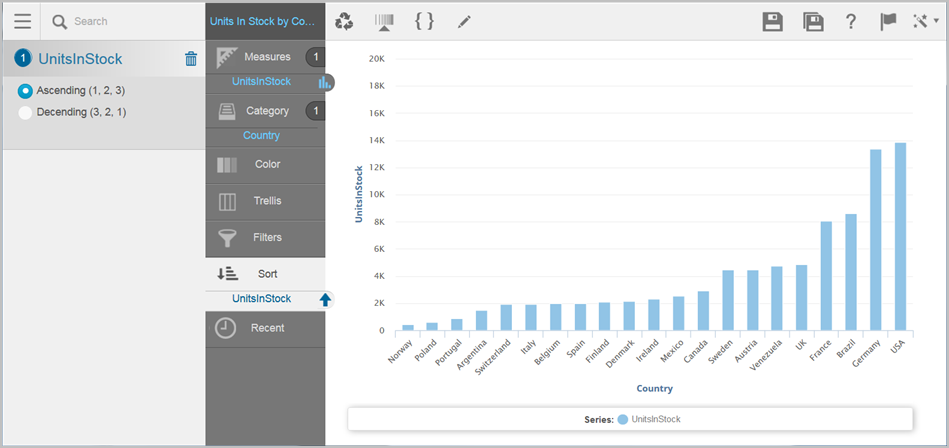Image resolution: width=949 pixels, height=448 pixels.
Task: Click the Search input field
Action: click(x=130, y=21)
